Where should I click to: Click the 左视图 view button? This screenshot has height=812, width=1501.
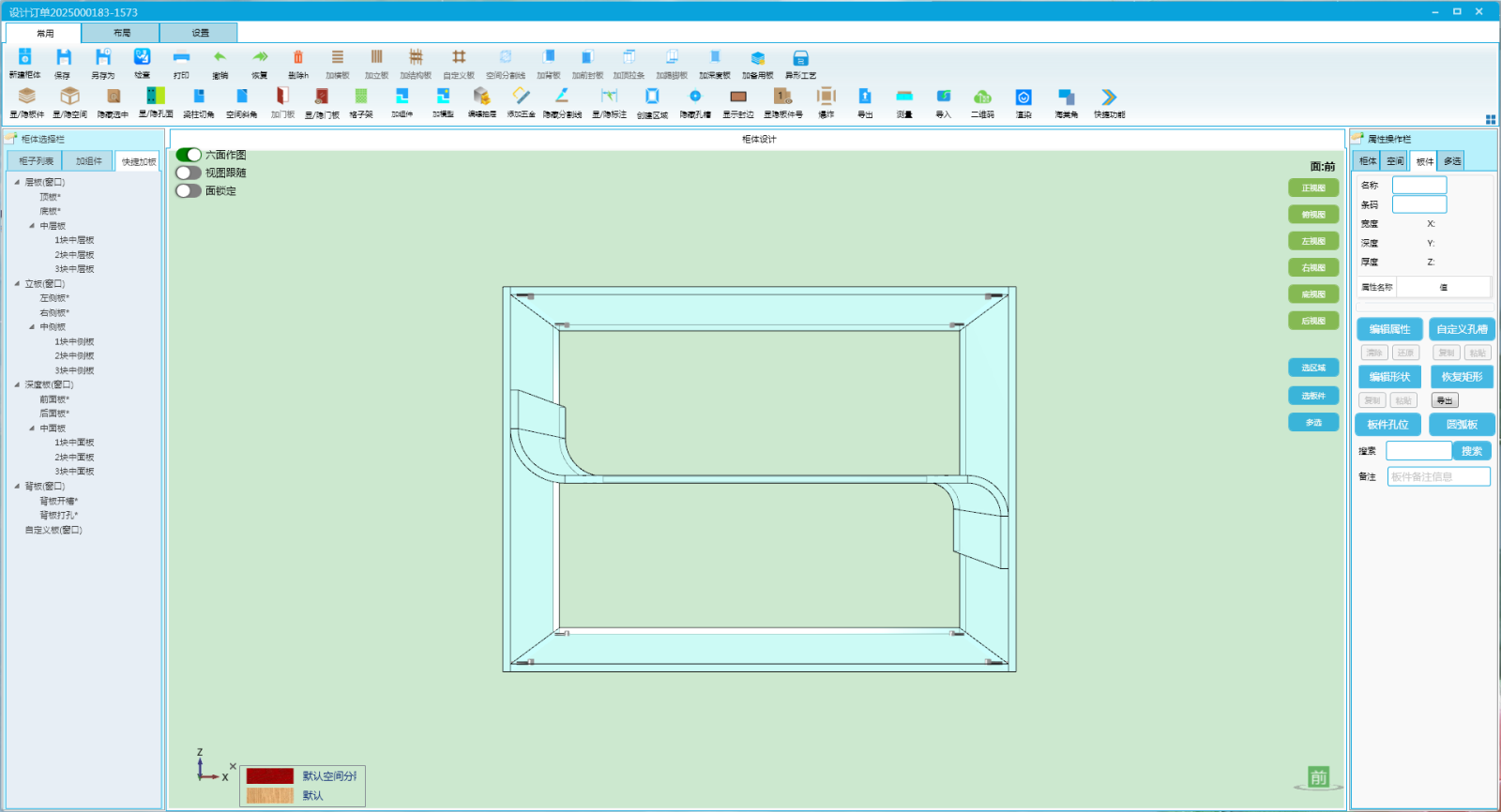click(1313, 241)
